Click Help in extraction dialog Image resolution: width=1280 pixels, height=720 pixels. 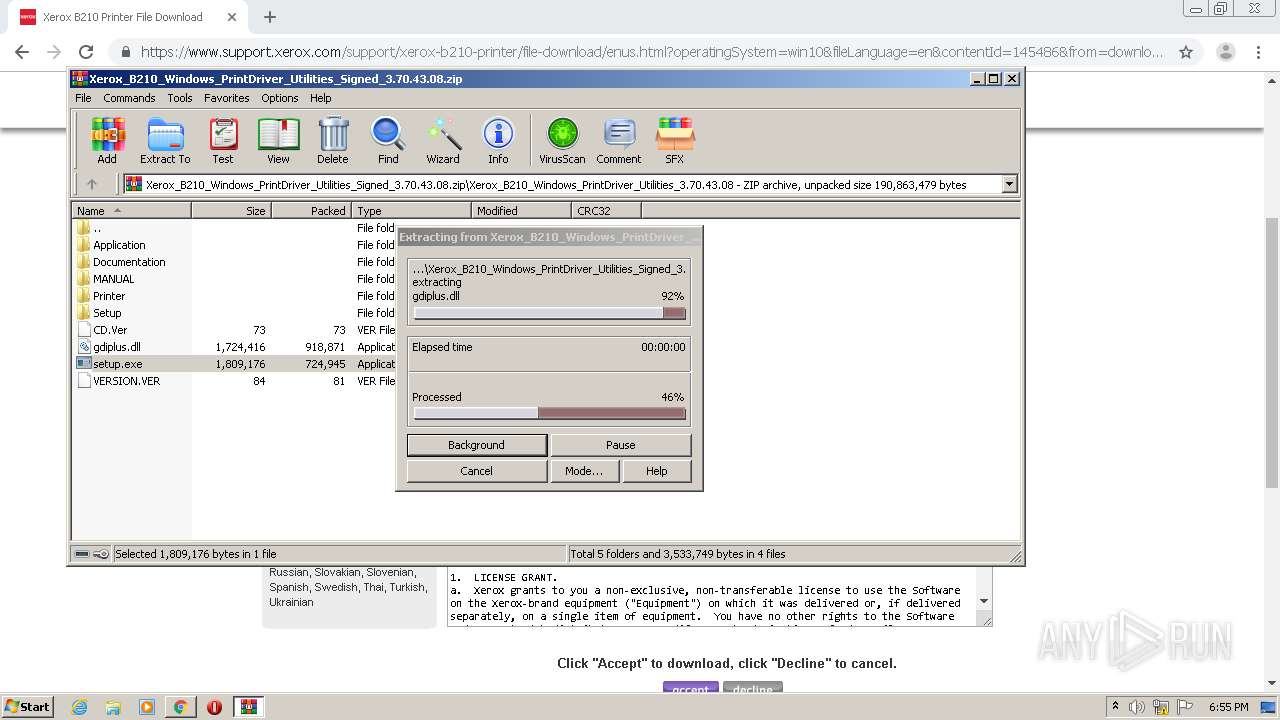(x=657, y=471)
